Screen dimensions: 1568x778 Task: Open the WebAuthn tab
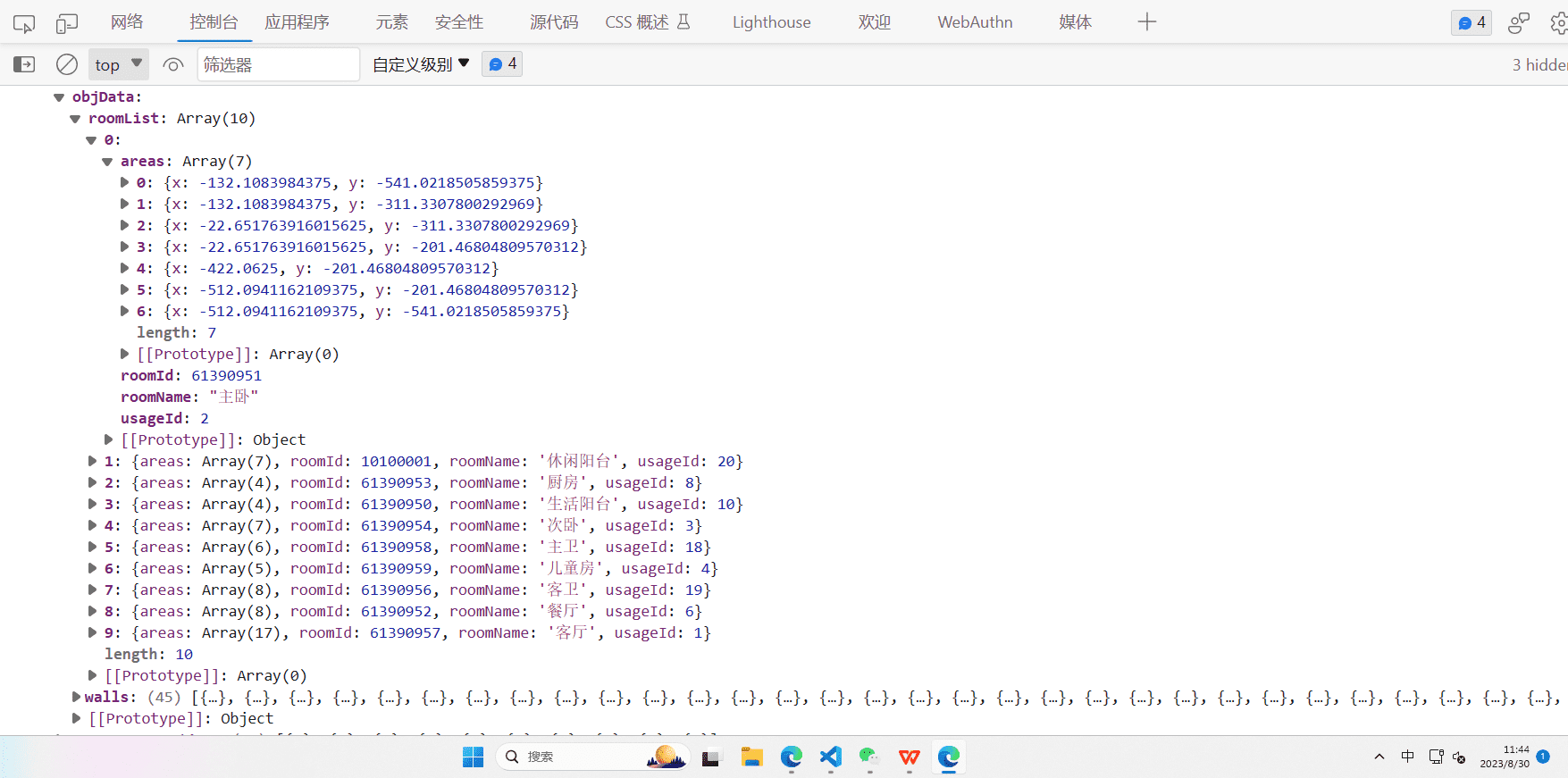975,22
